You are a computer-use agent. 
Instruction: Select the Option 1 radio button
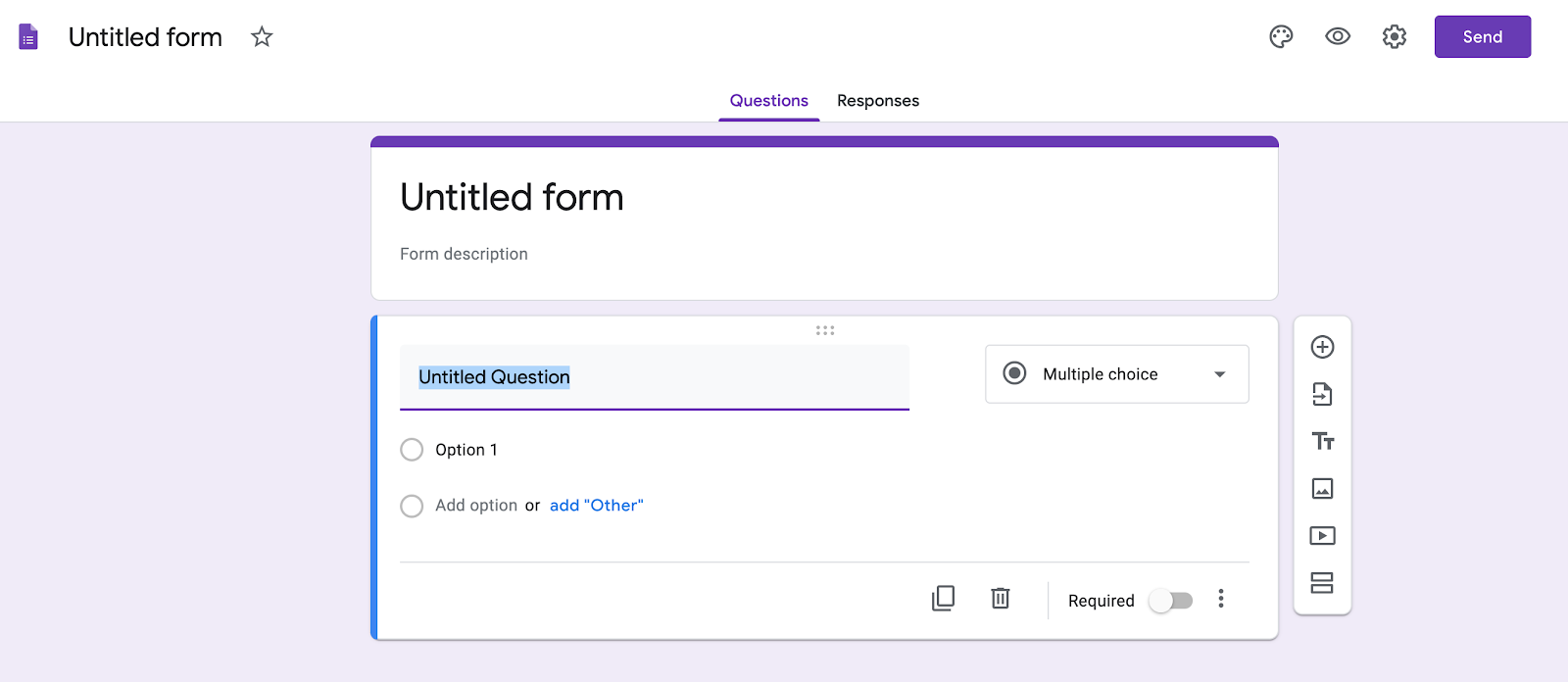coord(412,450)
